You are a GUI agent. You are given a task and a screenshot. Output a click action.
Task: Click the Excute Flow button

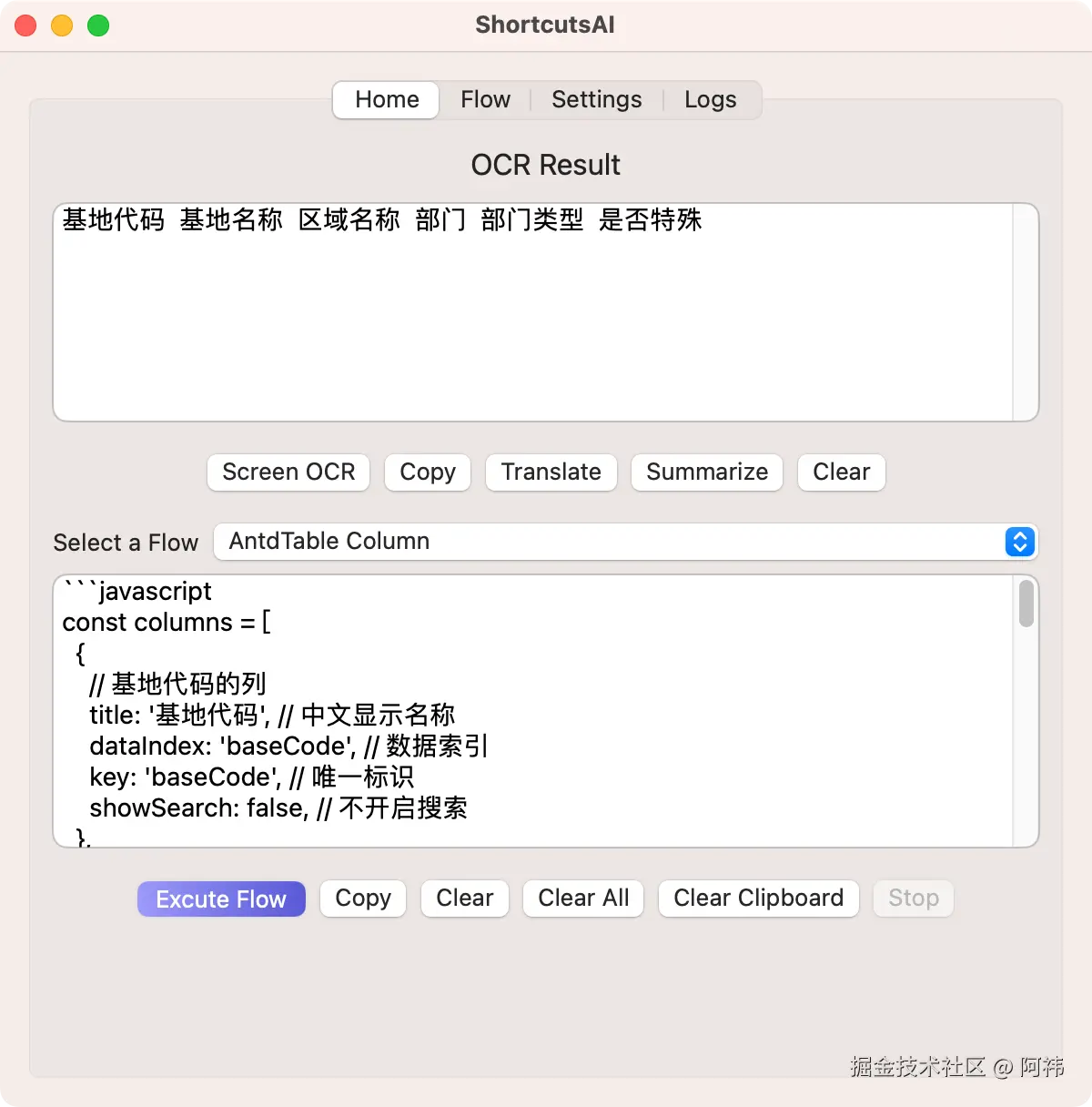[x=221, y=899]
